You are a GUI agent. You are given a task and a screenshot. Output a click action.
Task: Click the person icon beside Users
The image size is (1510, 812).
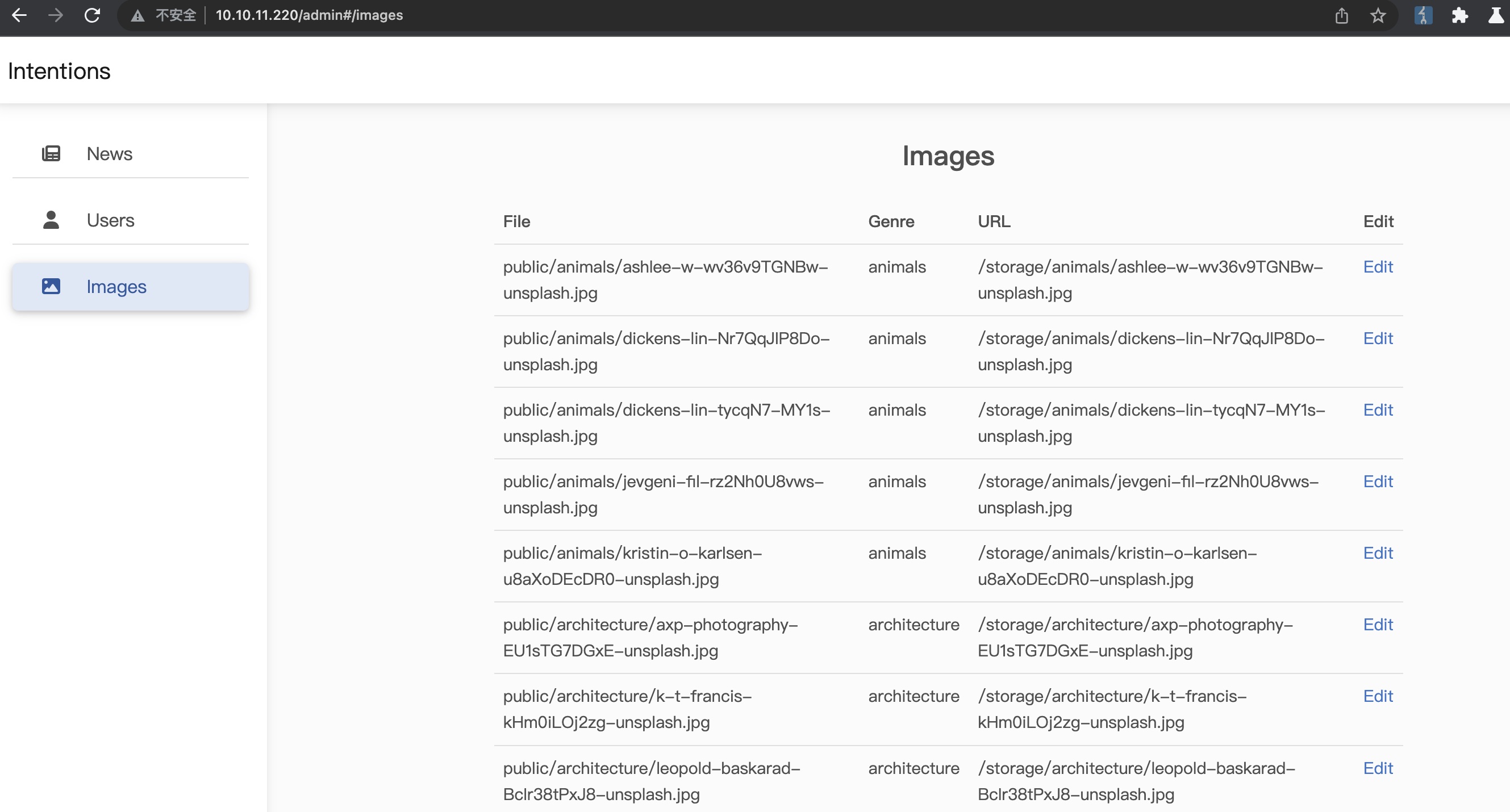(x=51, y=220)
